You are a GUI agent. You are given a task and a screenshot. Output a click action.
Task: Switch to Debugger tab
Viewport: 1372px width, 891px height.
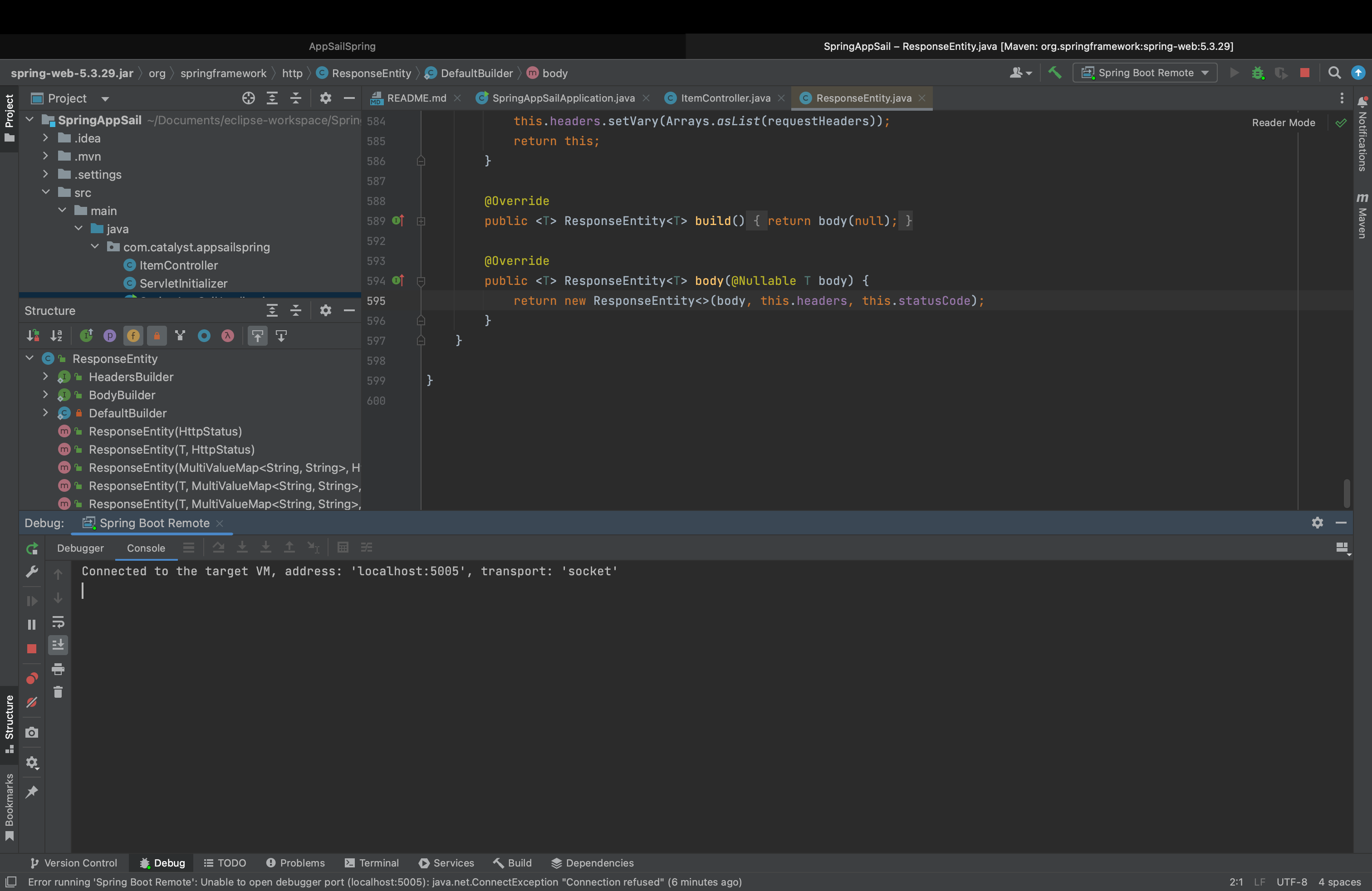[80, 548]
